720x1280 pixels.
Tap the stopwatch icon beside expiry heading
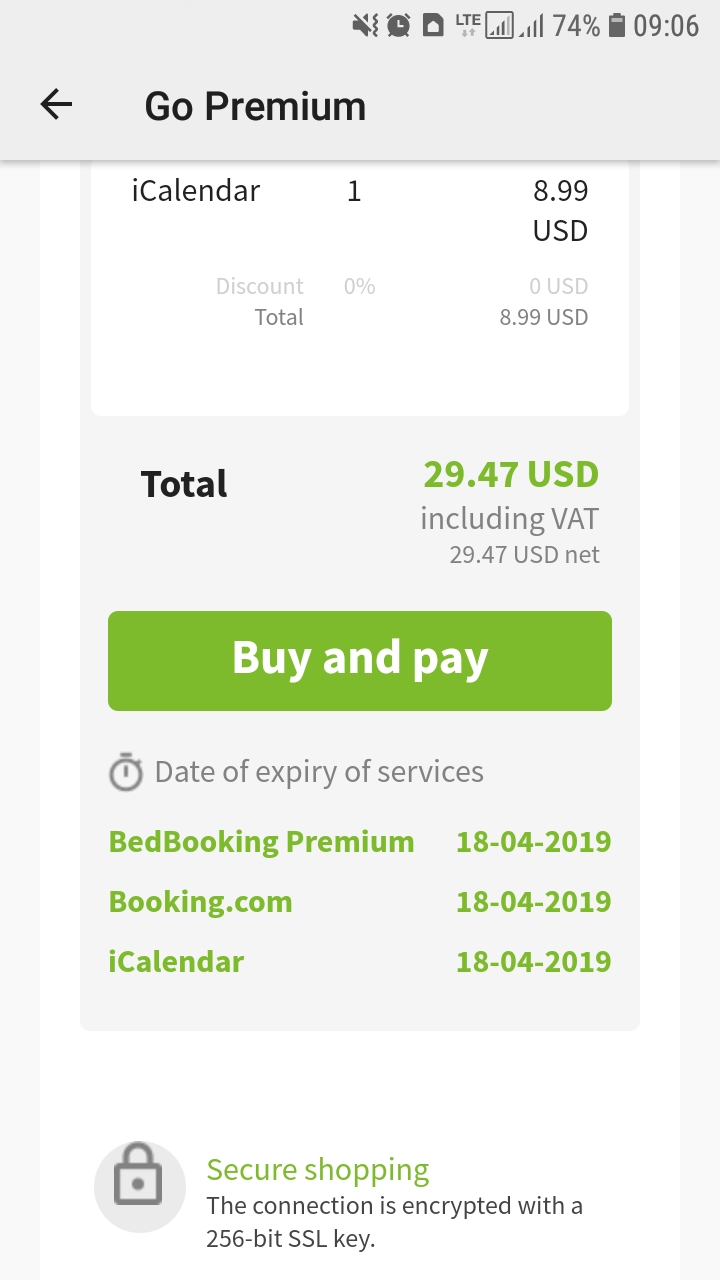click(x=126, y=773)
